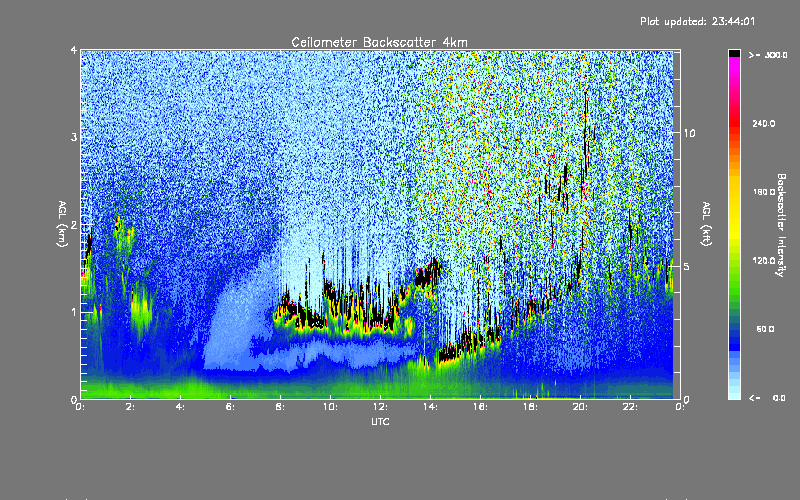Screen dimensions: 800x500
Task: Click the '2:' hour tick label on x-axis
Action: click(x=130, y=407)
